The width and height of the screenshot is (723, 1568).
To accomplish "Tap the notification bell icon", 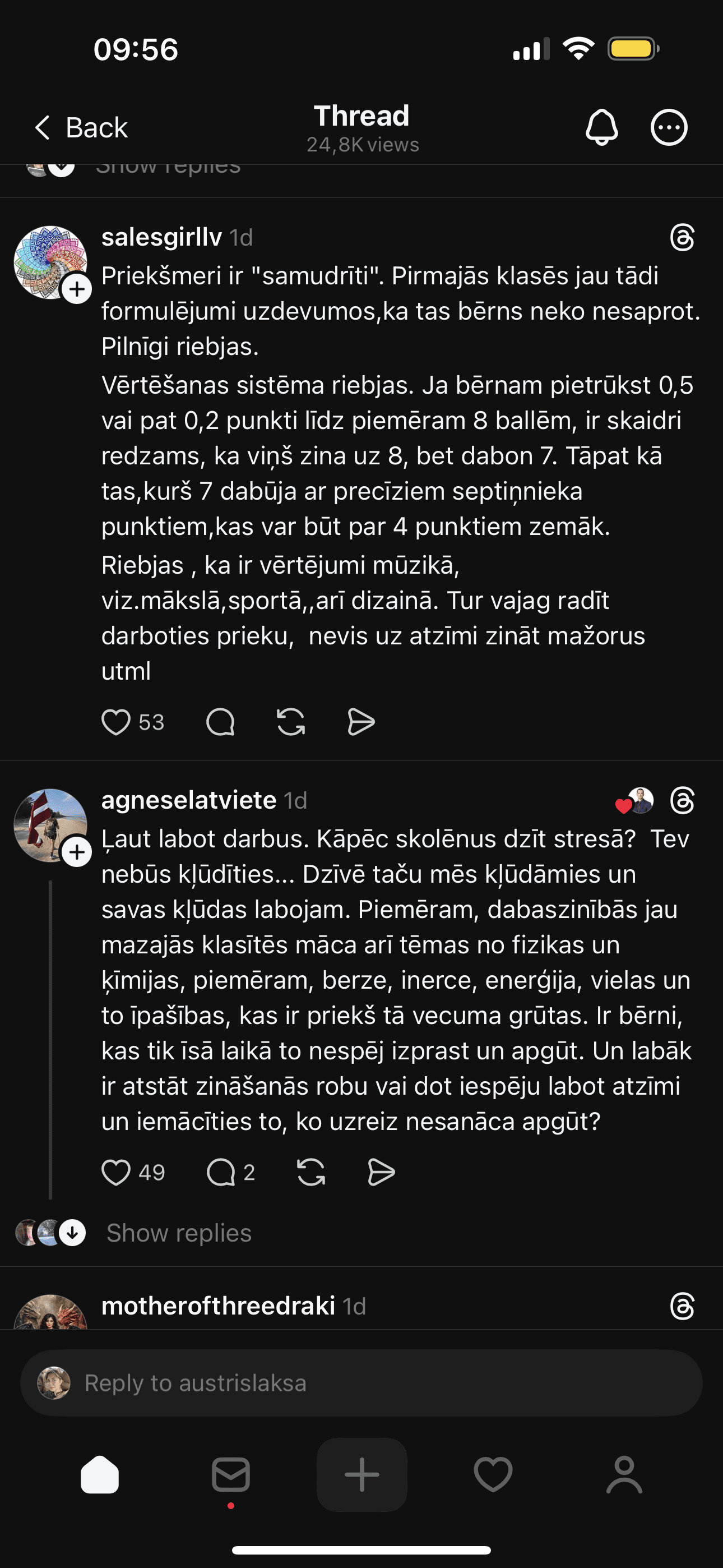I will pos(601,127).
